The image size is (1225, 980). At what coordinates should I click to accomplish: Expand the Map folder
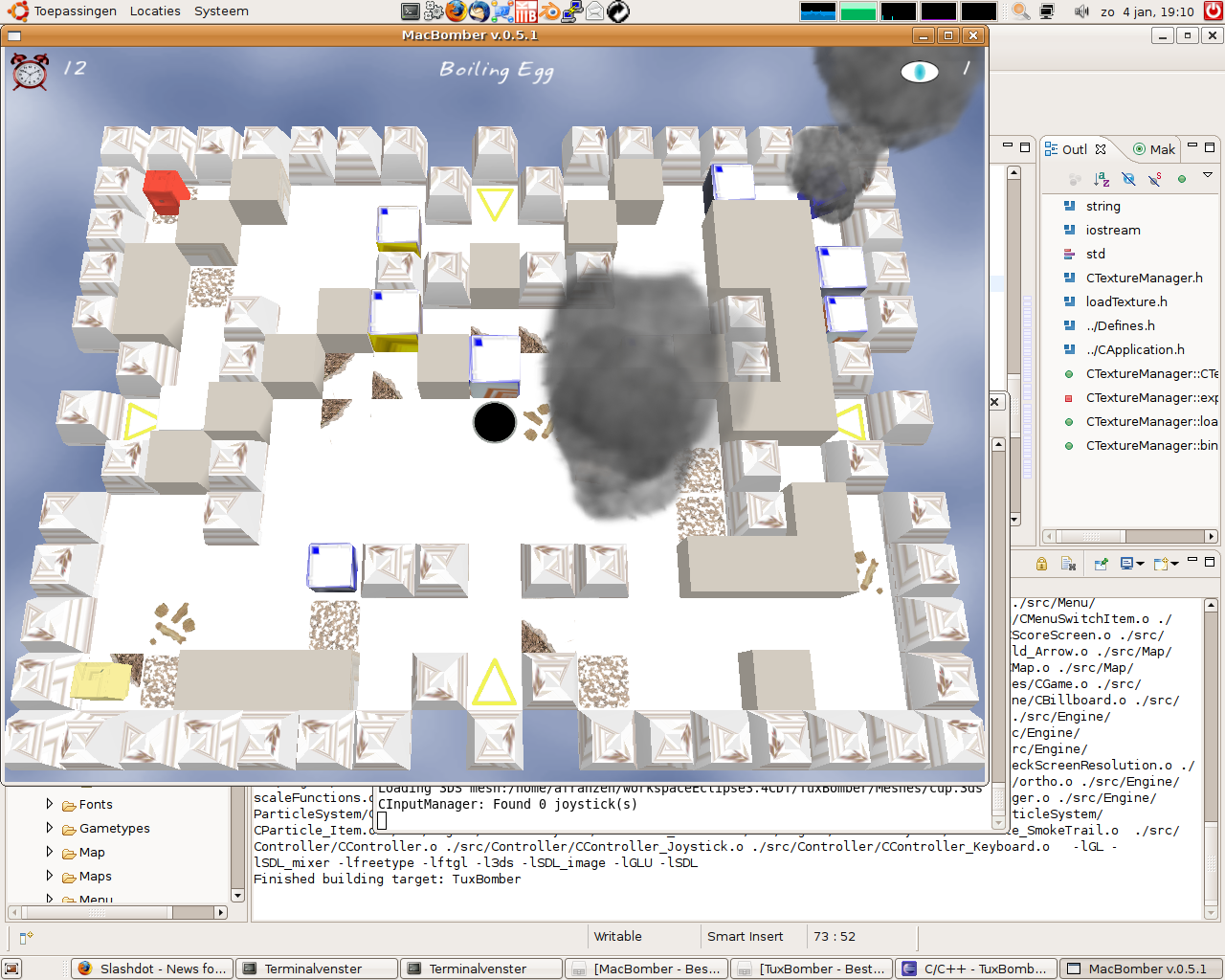point(50,852)
